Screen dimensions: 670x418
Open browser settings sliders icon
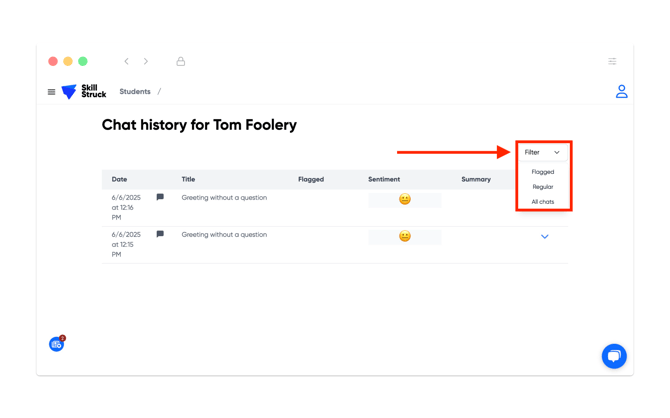pos(612,61)
